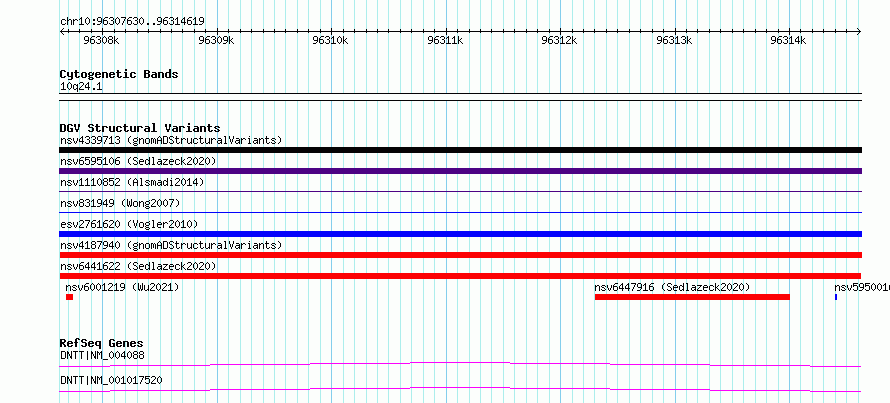Click the DNTT|NM_004088 gene label
The width and height of the screenshot is (890, 403).
coord(102,355)
